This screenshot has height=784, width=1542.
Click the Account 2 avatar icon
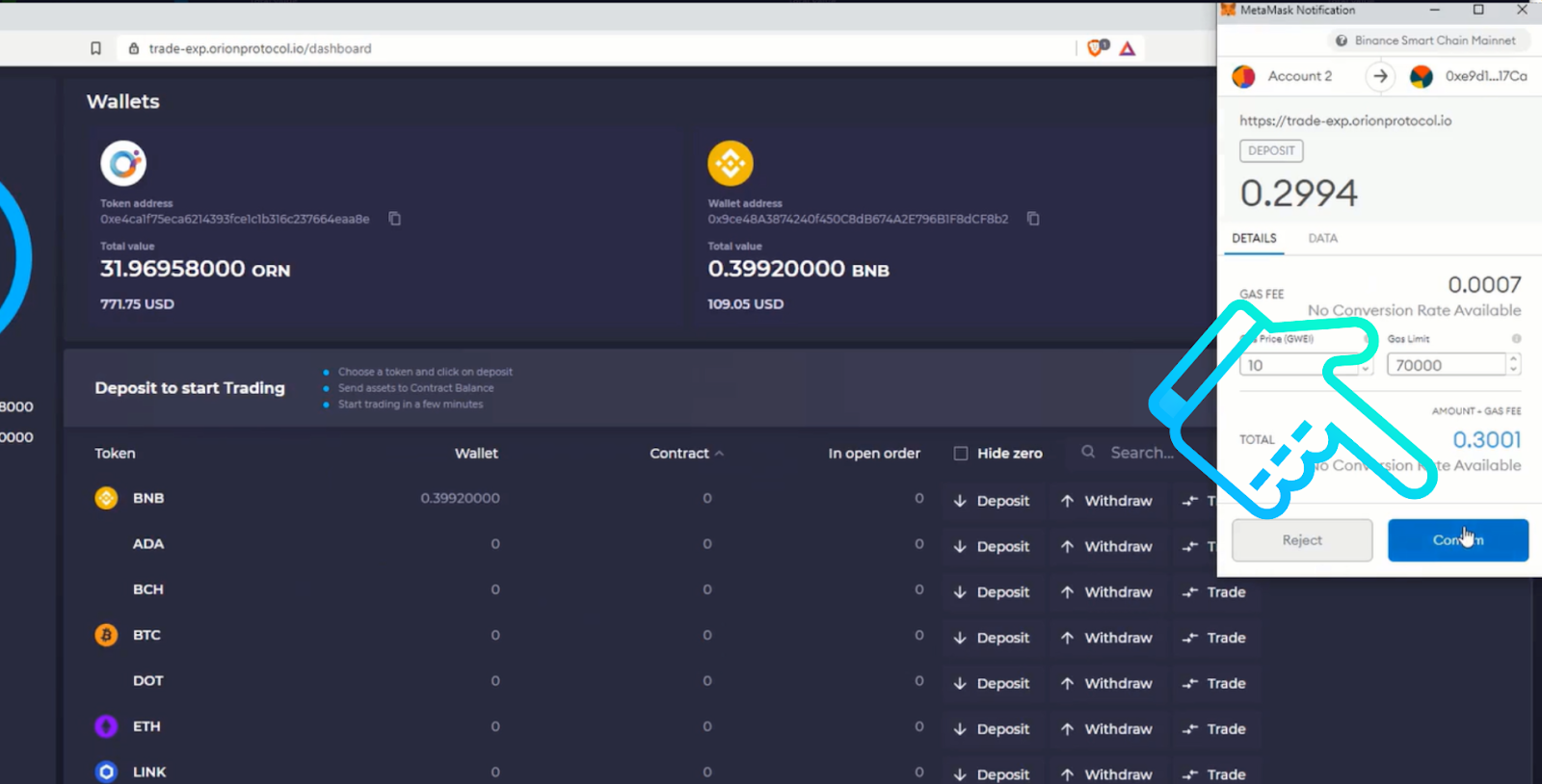coord(1243,76)
